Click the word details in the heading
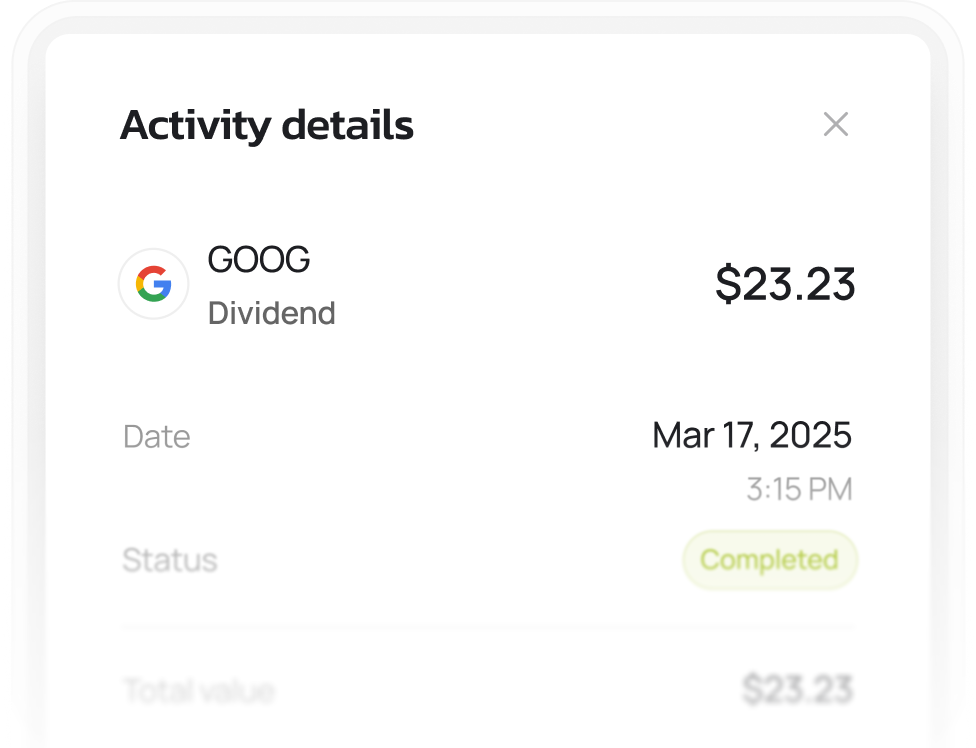 [347, 126]
